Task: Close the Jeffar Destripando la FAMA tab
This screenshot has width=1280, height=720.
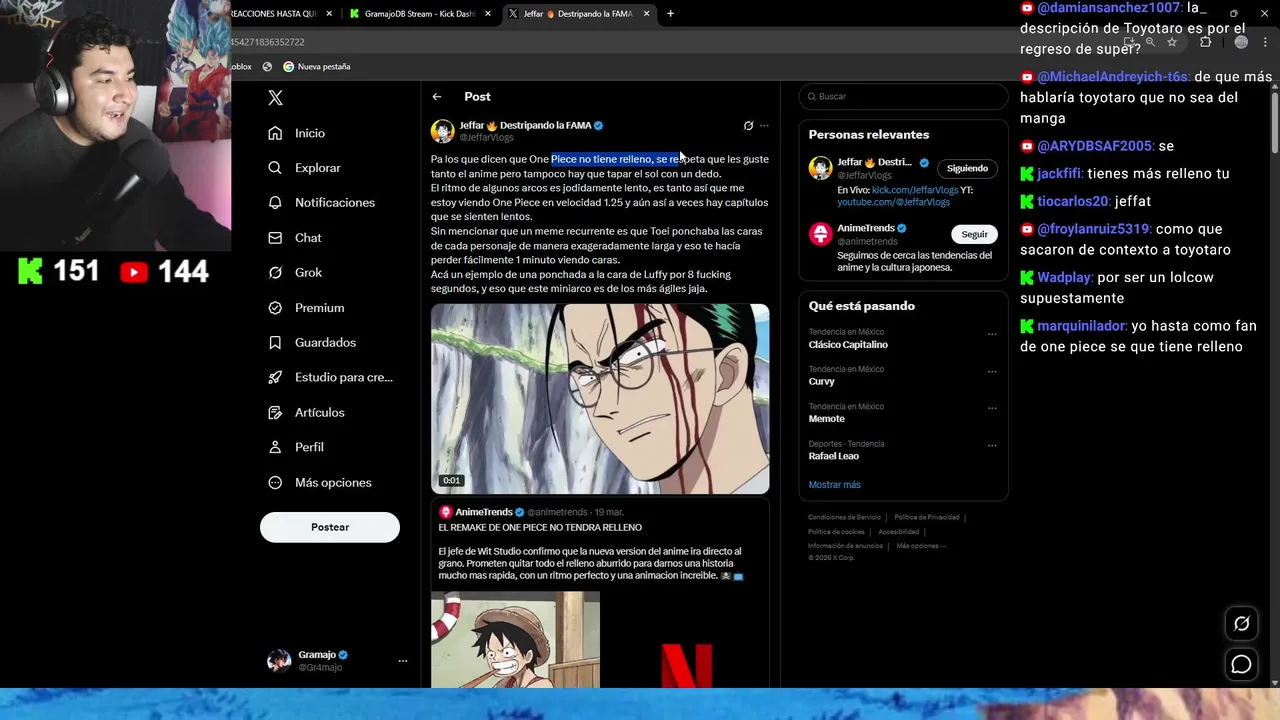Action: coord(647,14)
